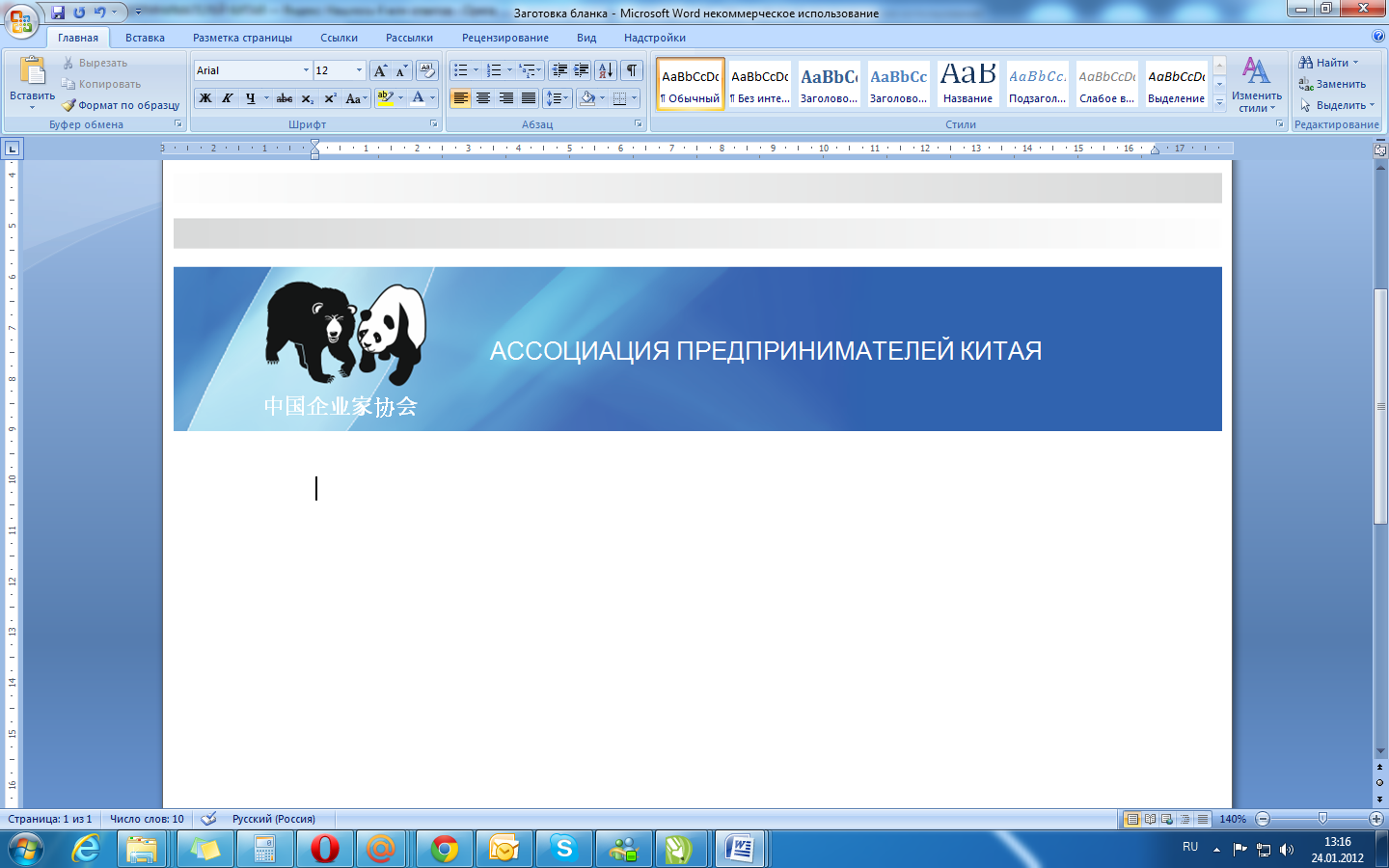Click spell check status icon
The width and height of the screenshot is (1389, 868).
click(x=208, y=819)
